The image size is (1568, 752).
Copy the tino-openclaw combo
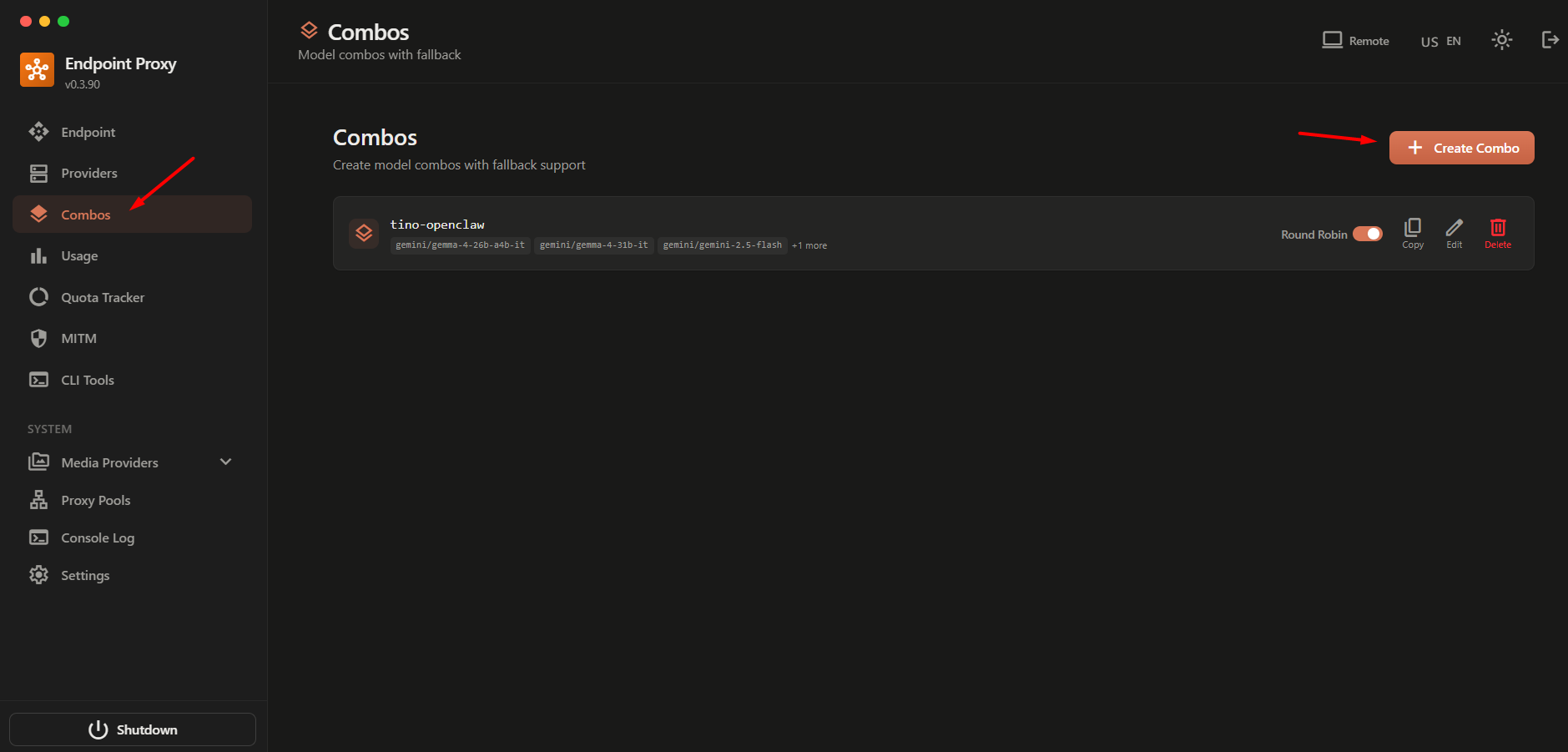point(1412,233)
